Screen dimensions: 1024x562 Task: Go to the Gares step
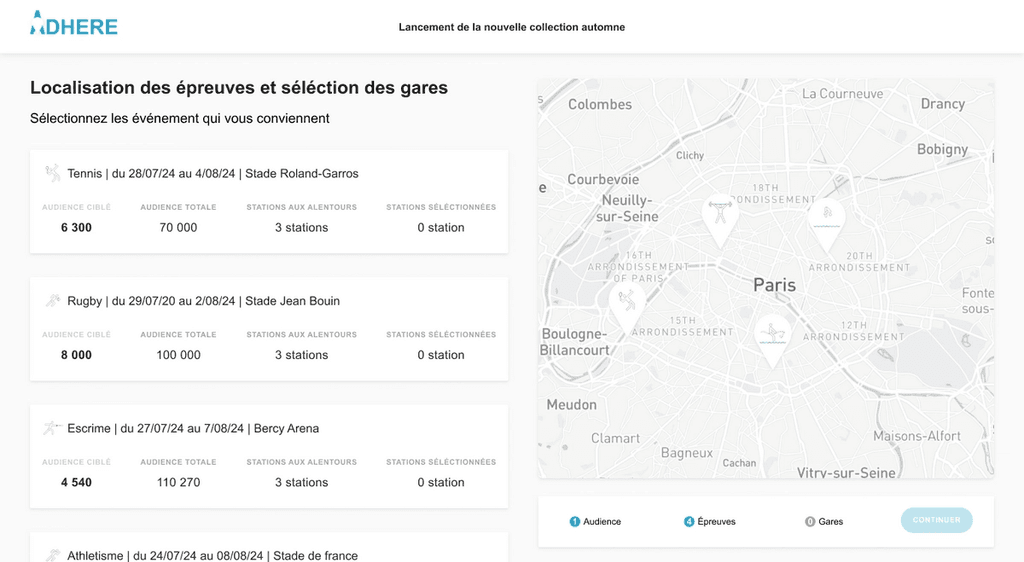tap(825, 521)
